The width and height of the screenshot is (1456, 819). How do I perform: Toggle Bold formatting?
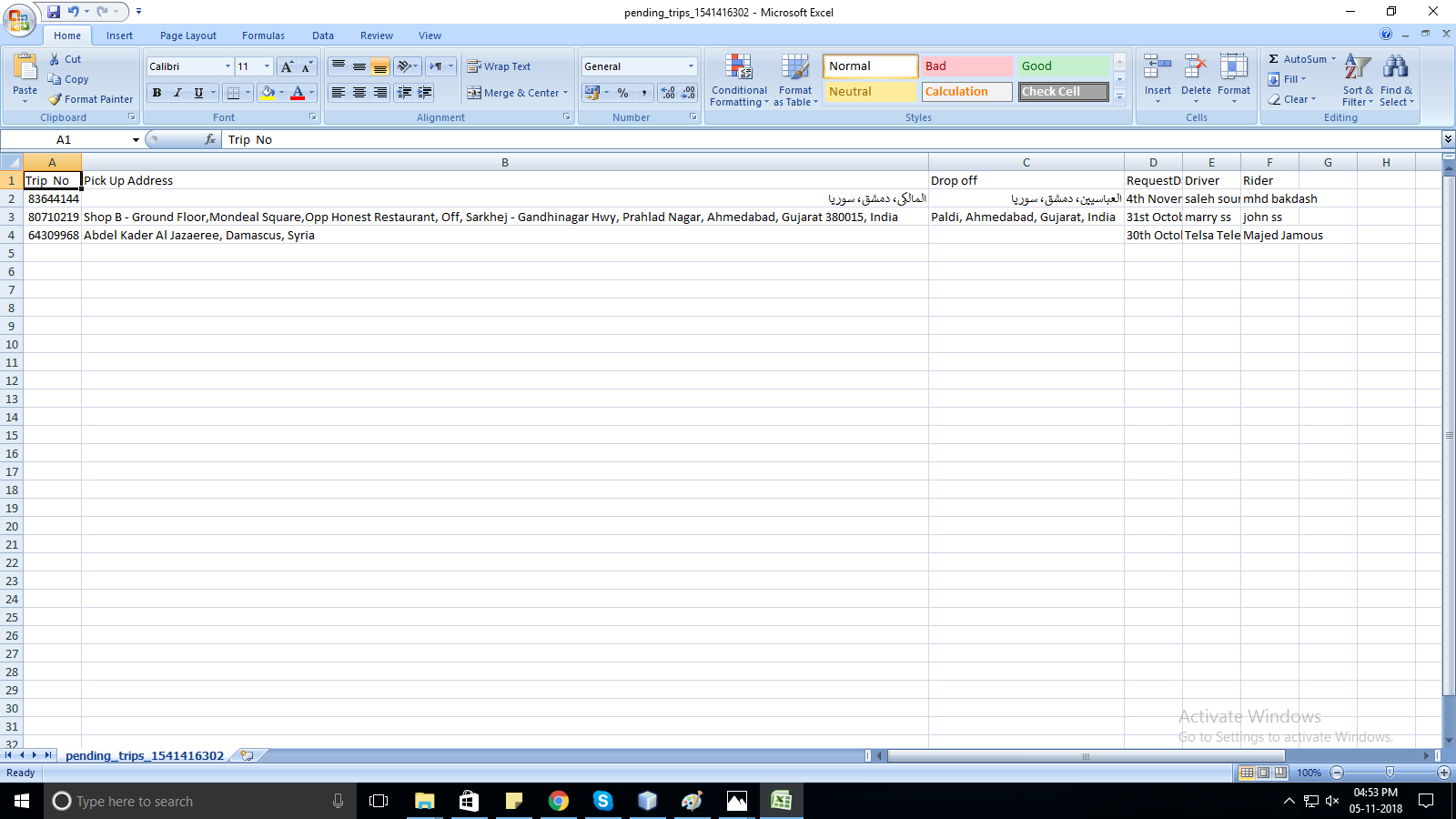[x=157, y=93]
